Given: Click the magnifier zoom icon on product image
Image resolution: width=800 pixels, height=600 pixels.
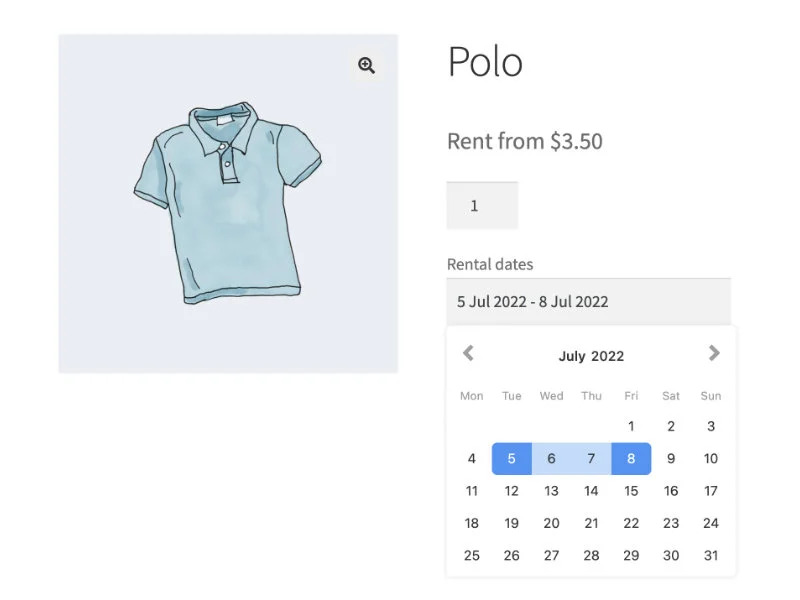Looking at the screenshot, I should (x=367, y=66).
